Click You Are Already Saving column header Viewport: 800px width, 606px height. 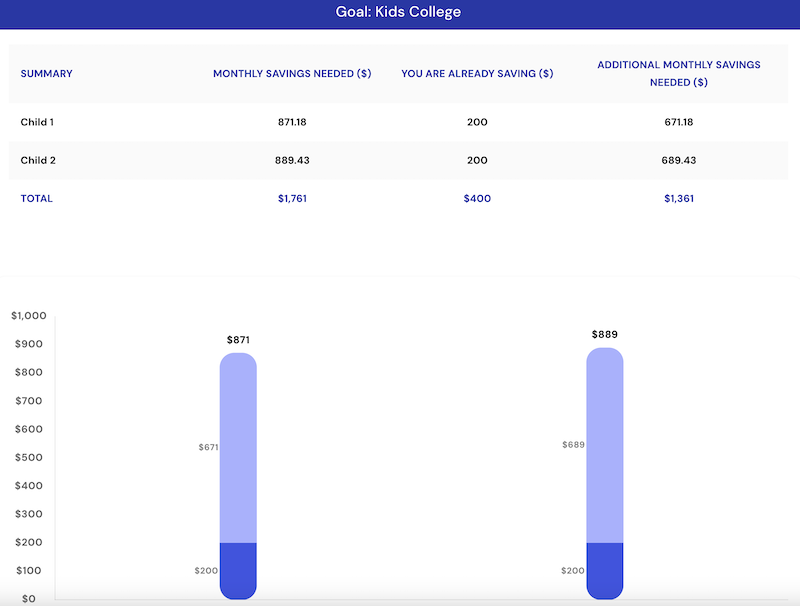pos(477,74)
